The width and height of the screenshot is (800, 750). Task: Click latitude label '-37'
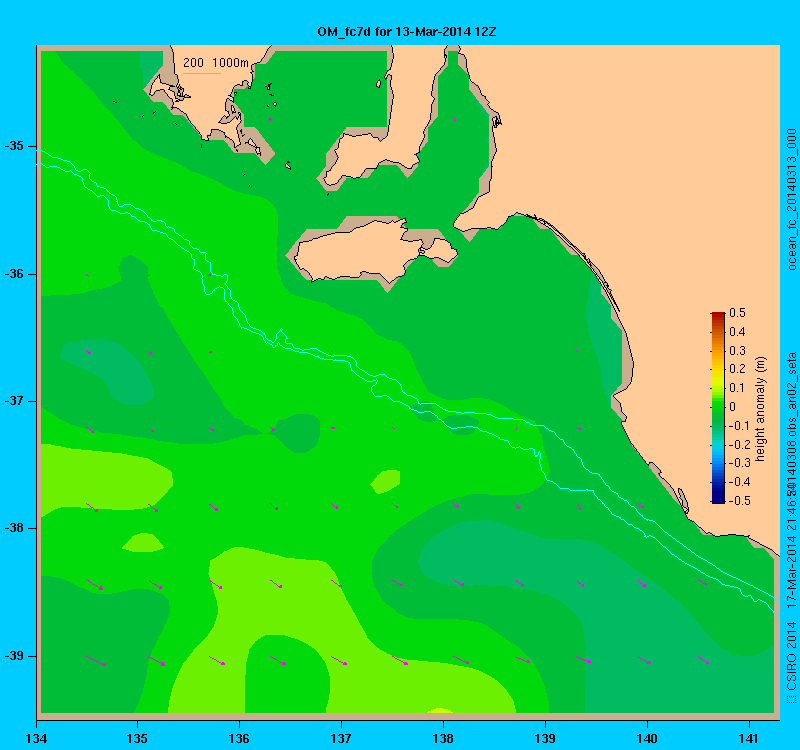tap(14, 401)
